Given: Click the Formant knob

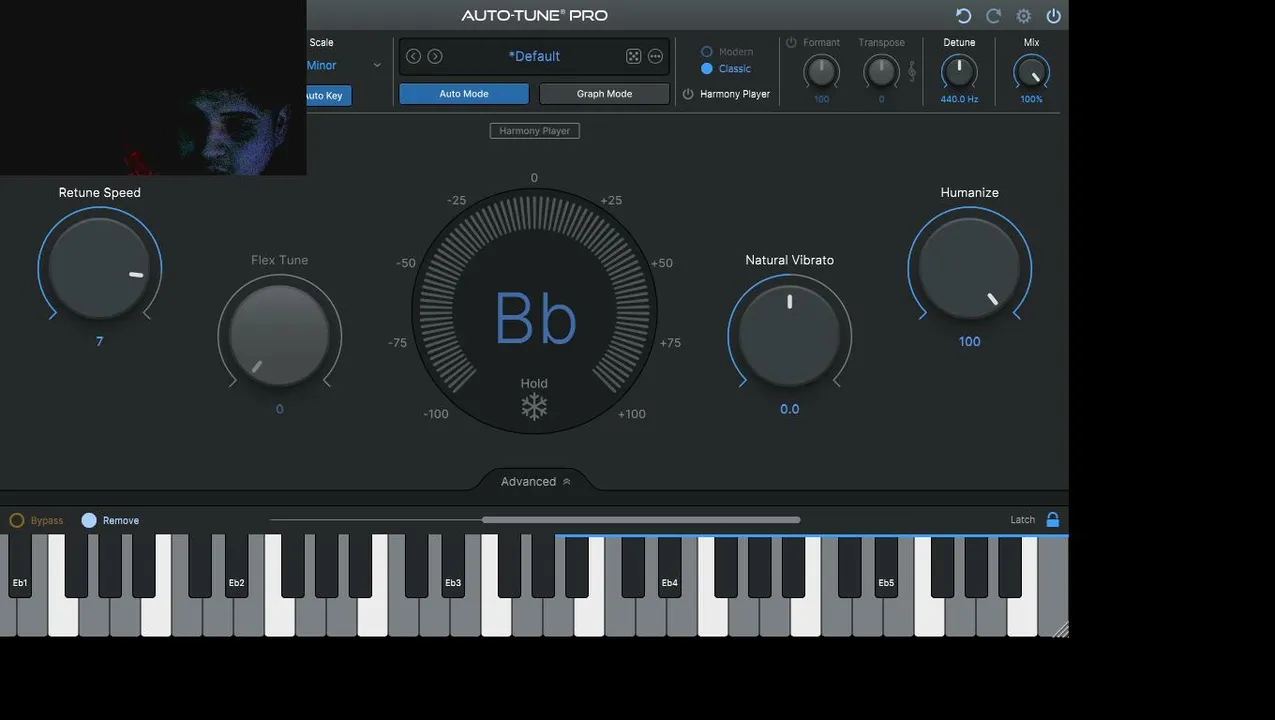Looking at the screenshot, I should (x=821, y=72).
